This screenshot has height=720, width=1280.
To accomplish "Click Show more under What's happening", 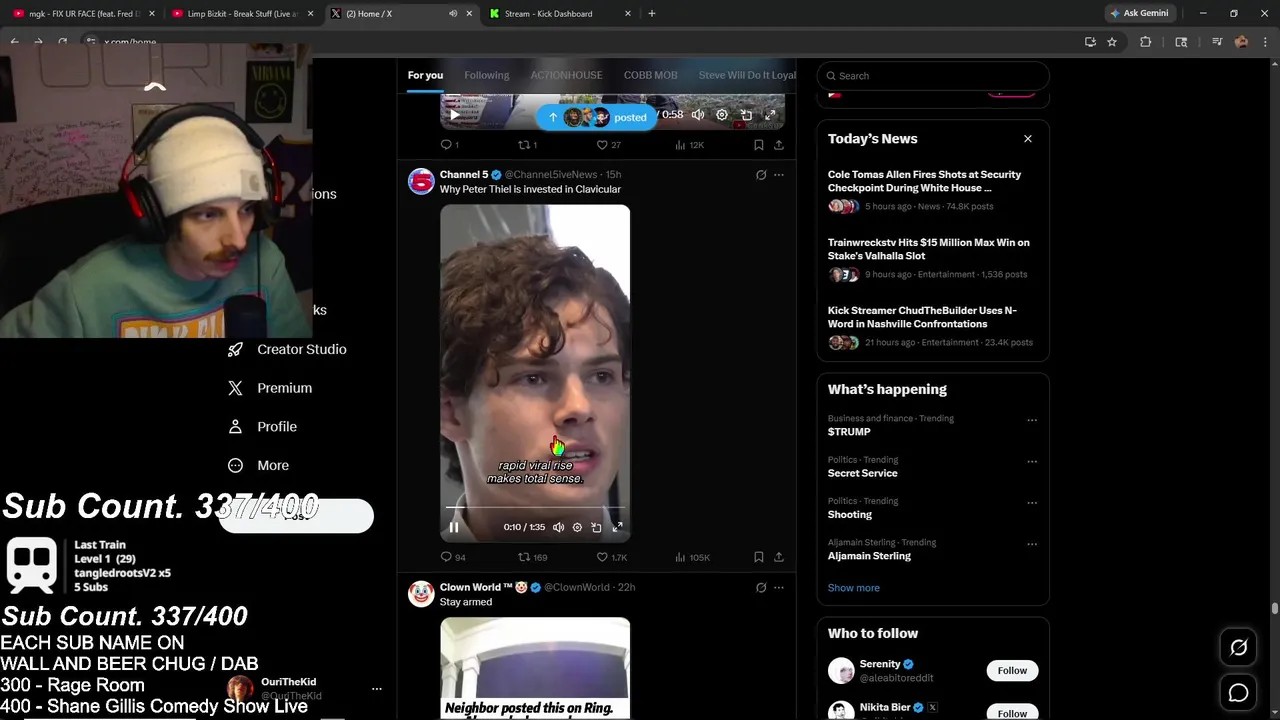I will tap(853, 588).
